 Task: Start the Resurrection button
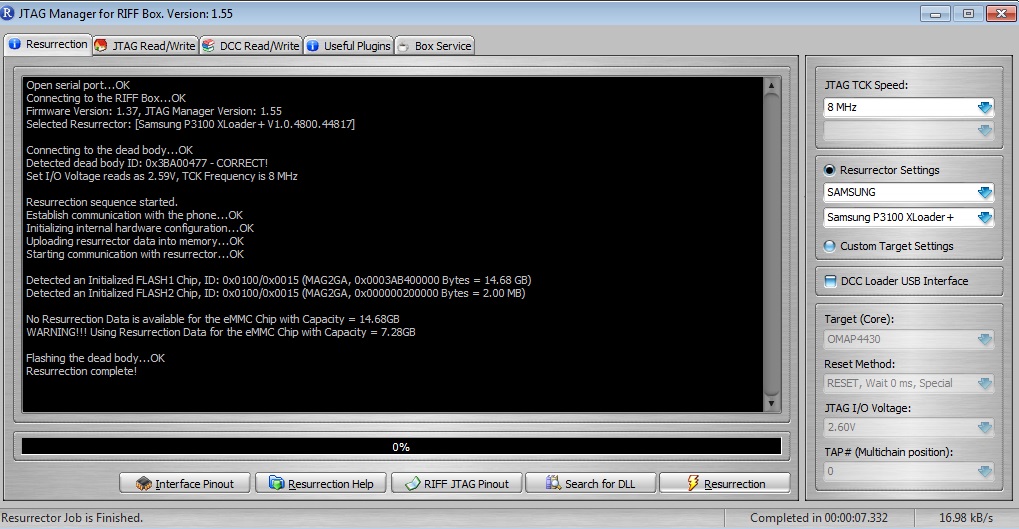coord(725,484)
